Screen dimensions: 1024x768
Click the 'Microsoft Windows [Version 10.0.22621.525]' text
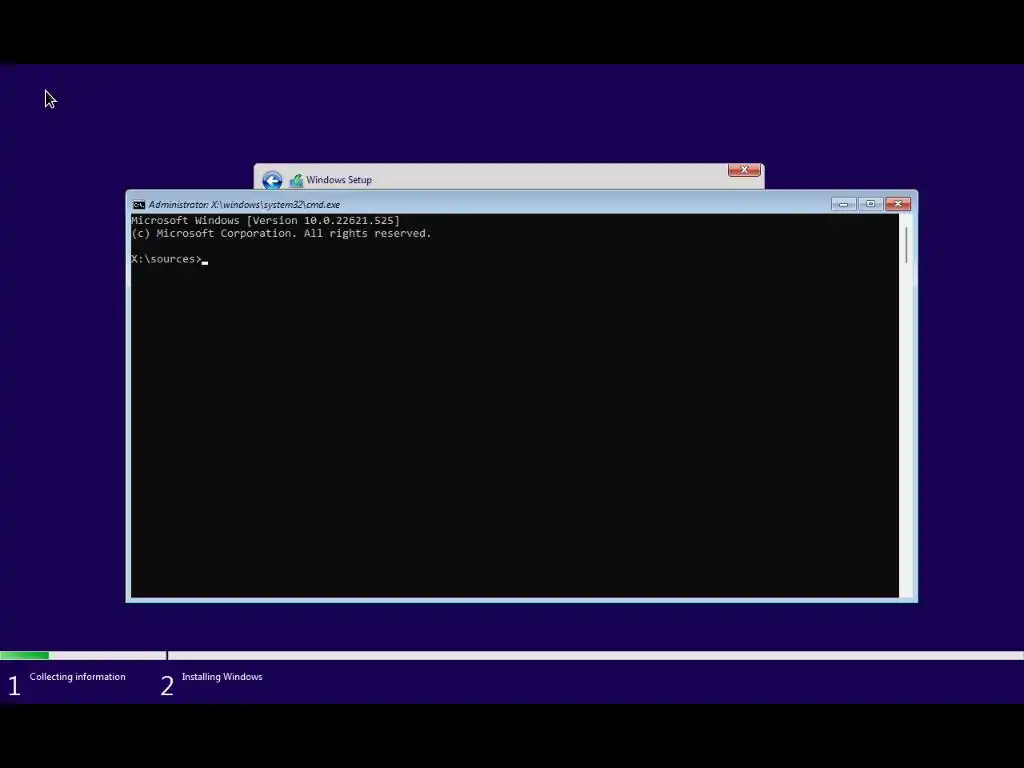coord(265,221)
